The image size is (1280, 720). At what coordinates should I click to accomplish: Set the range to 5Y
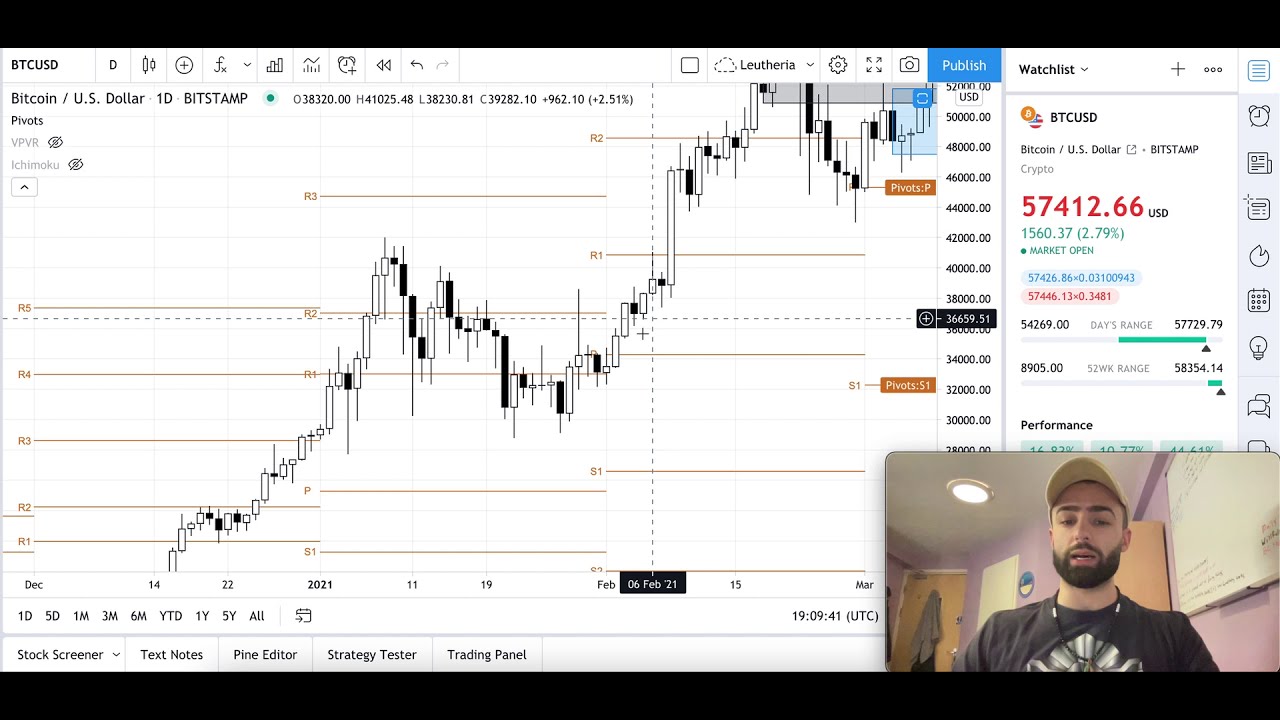pyautogui.click(x=229, y=616)
